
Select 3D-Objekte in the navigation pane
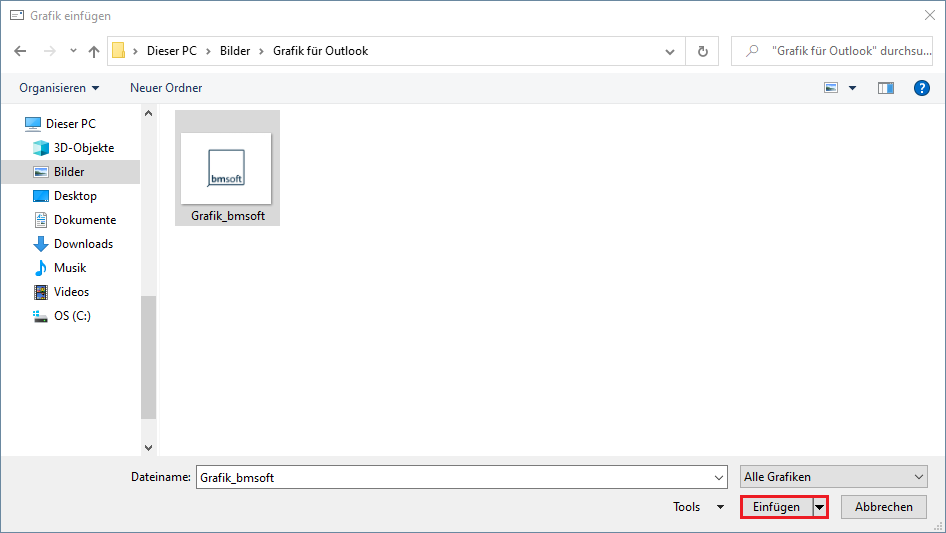(x=83, y=148)
